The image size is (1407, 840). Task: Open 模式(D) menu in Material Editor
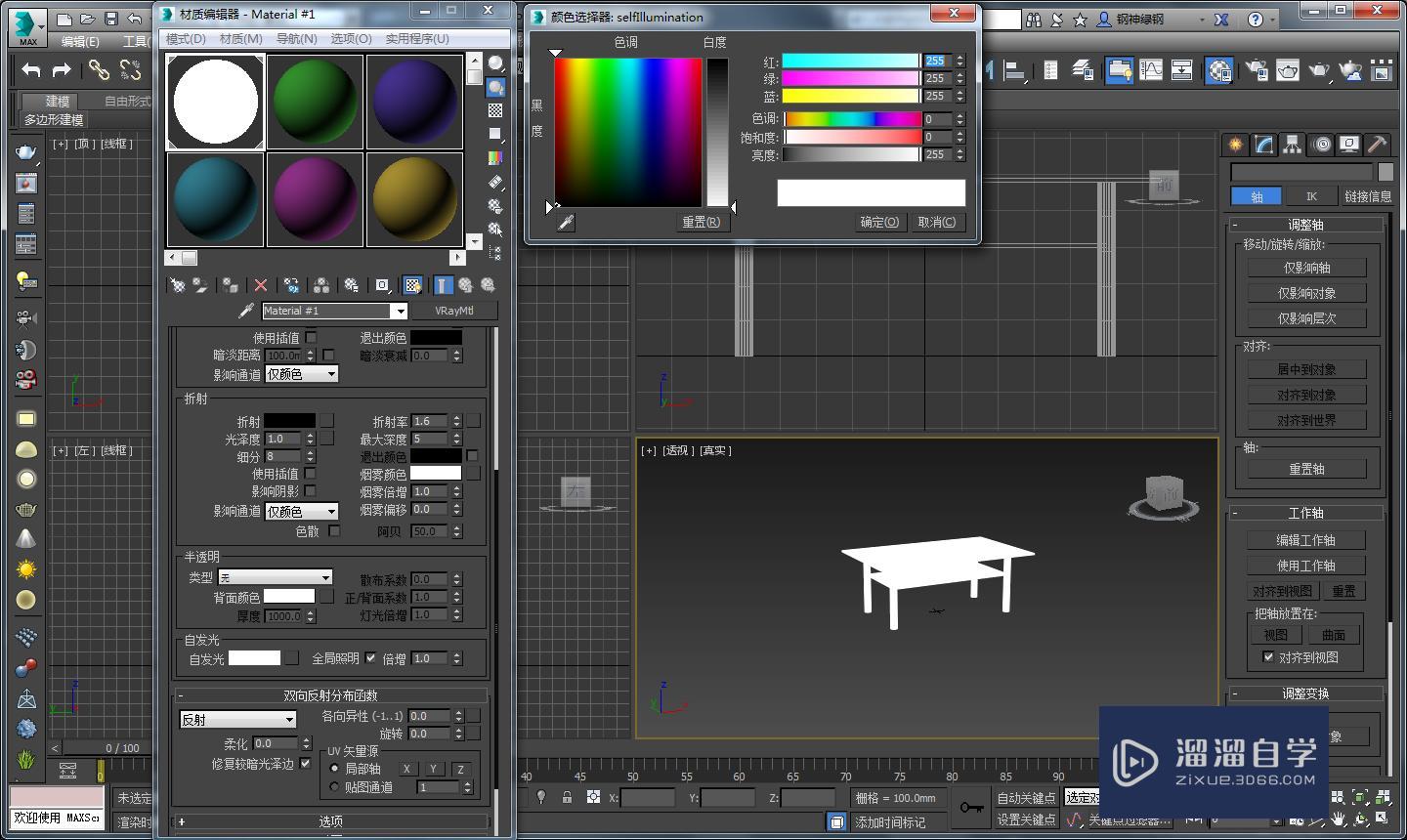coord(186,38)
